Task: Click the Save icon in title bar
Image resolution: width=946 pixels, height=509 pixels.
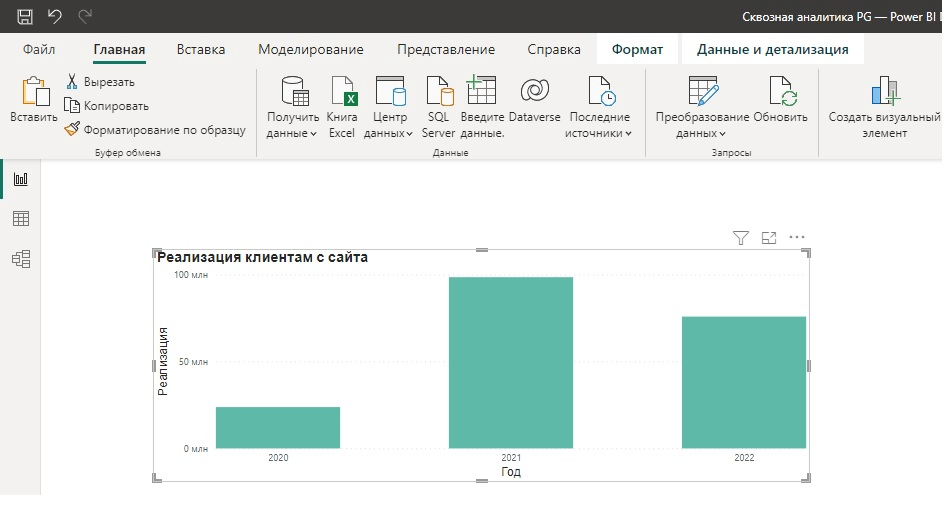Action: (25, 17)
